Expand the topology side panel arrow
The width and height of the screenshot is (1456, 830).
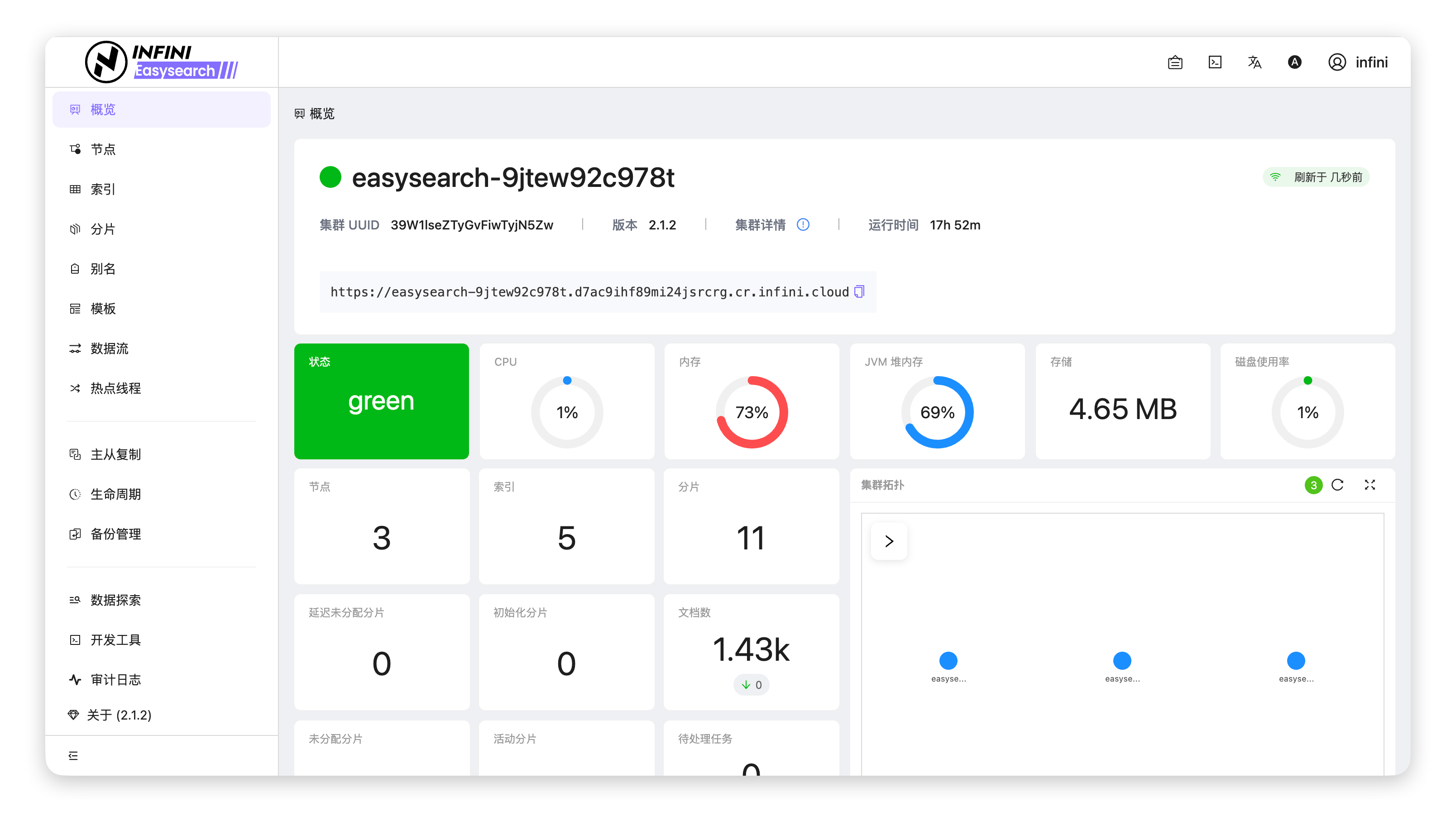click(889, 541)
